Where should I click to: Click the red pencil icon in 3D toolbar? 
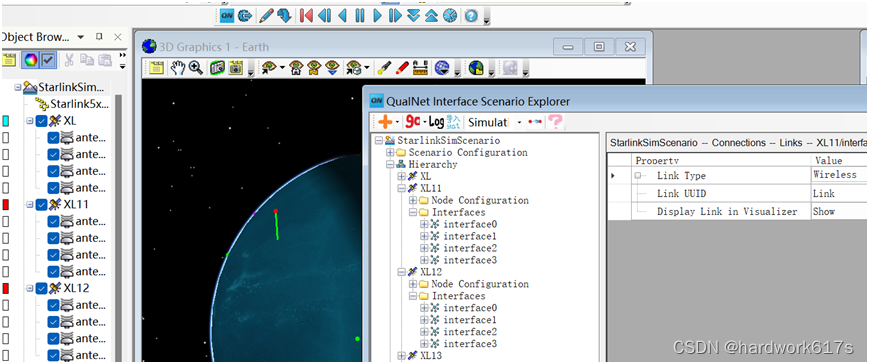(402, 68)
